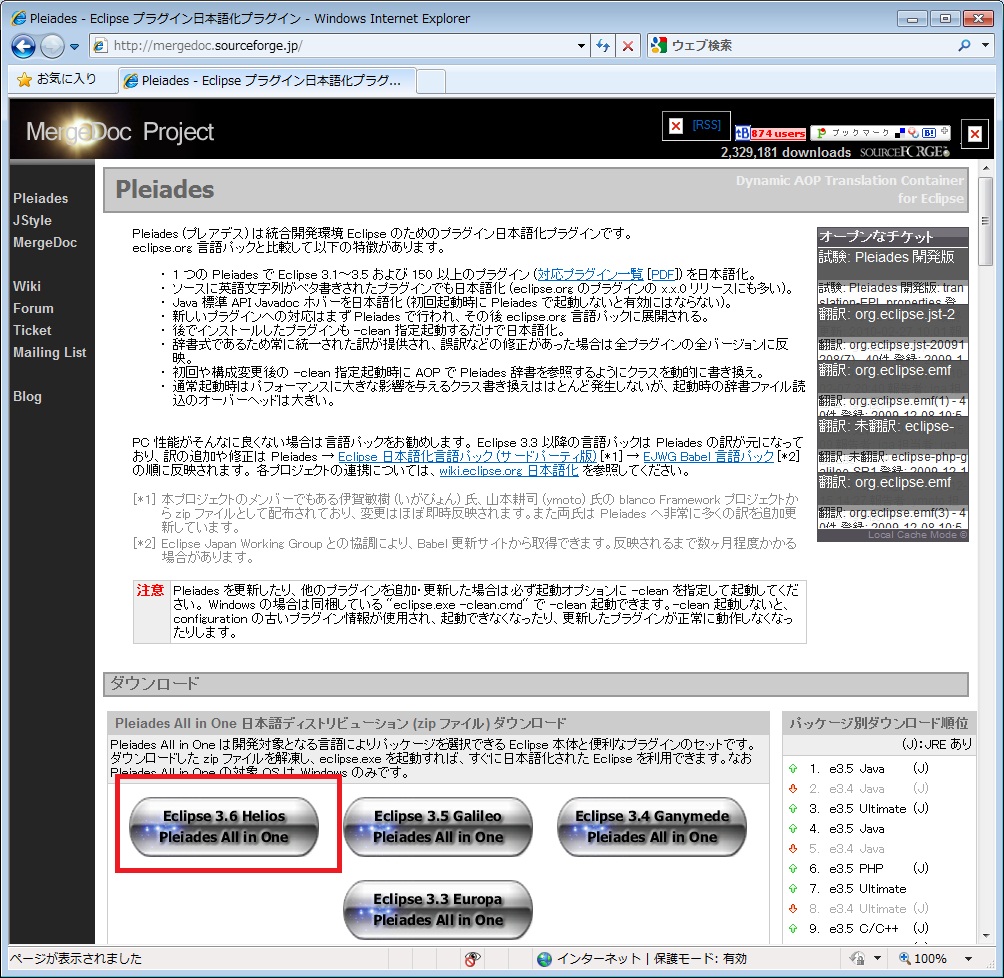Select the Pleiades page tab
The width and height of the screenshot is (1004, 978).
(x=267, y=81)
